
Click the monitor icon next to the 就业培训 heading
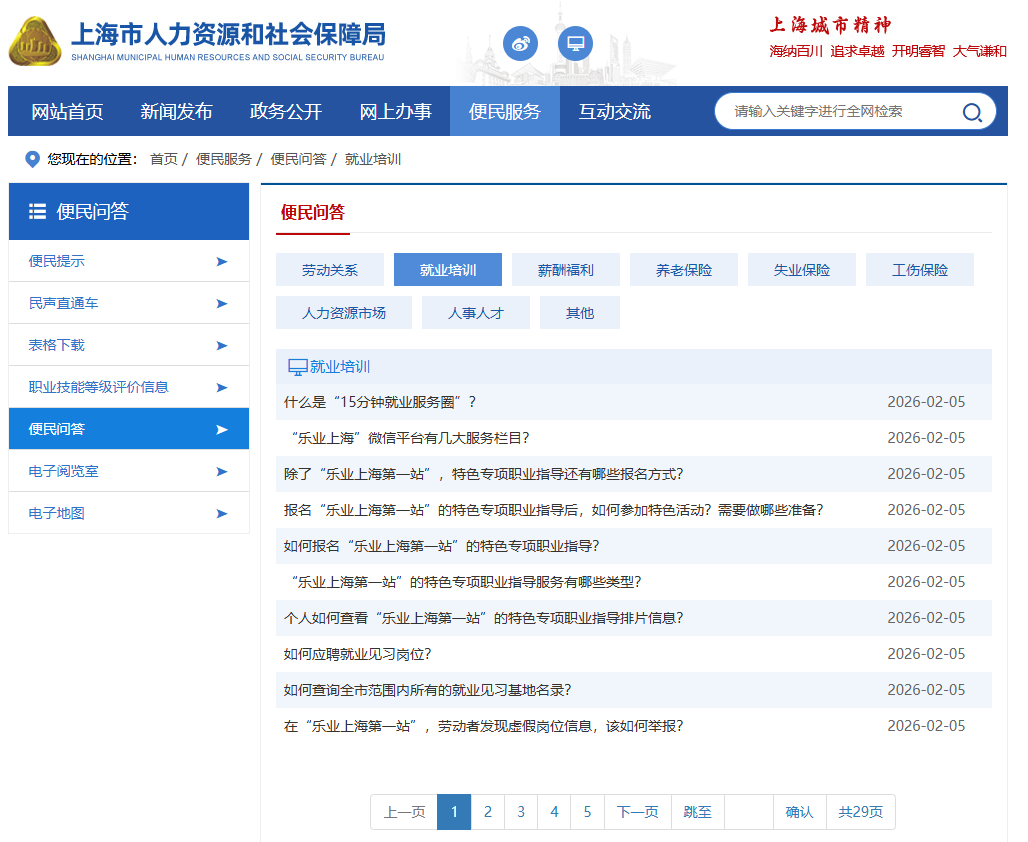[x=297, y=367]
